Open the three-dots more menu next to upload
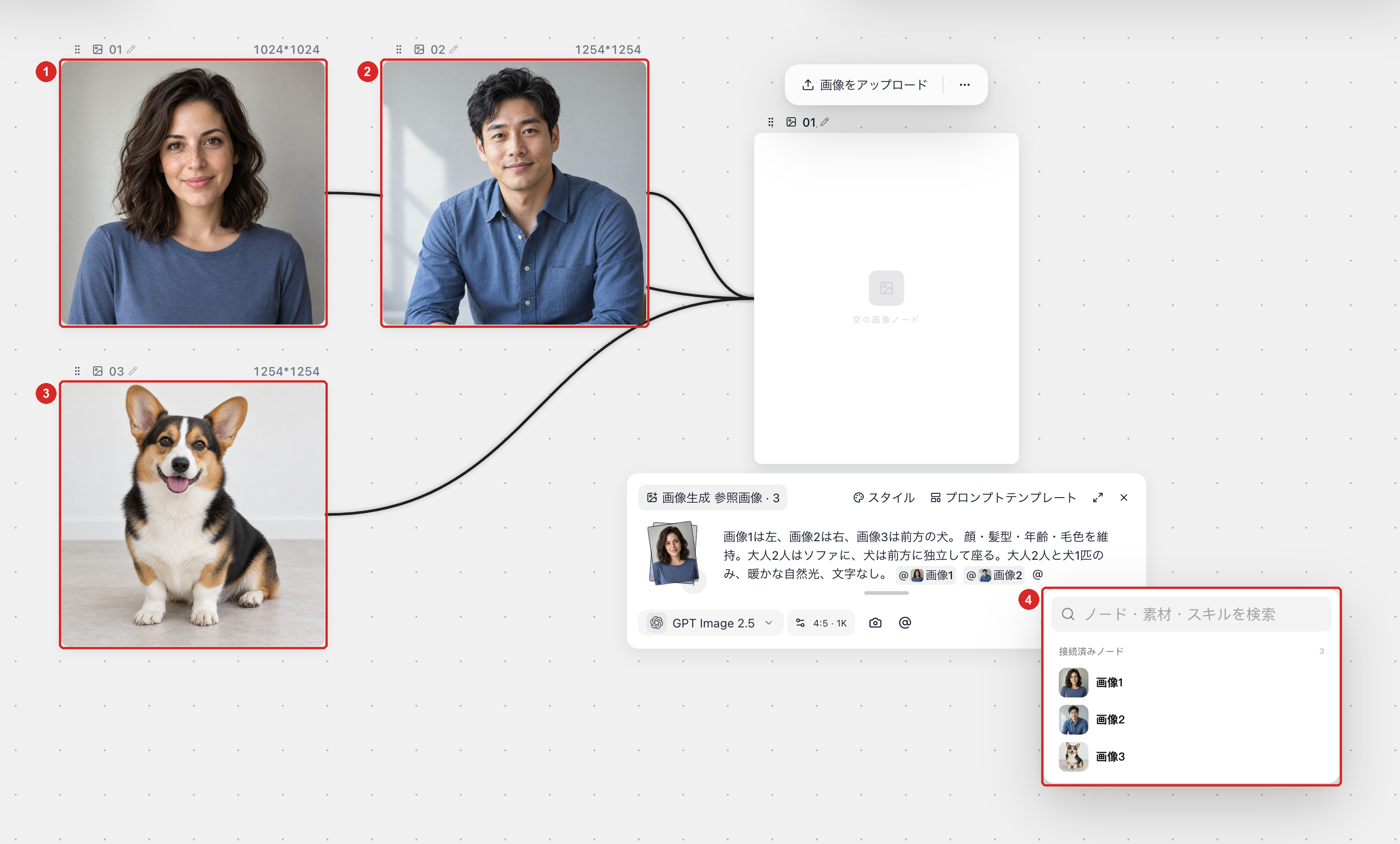The height and width of the screenshot is (844, 1400). 965,85
